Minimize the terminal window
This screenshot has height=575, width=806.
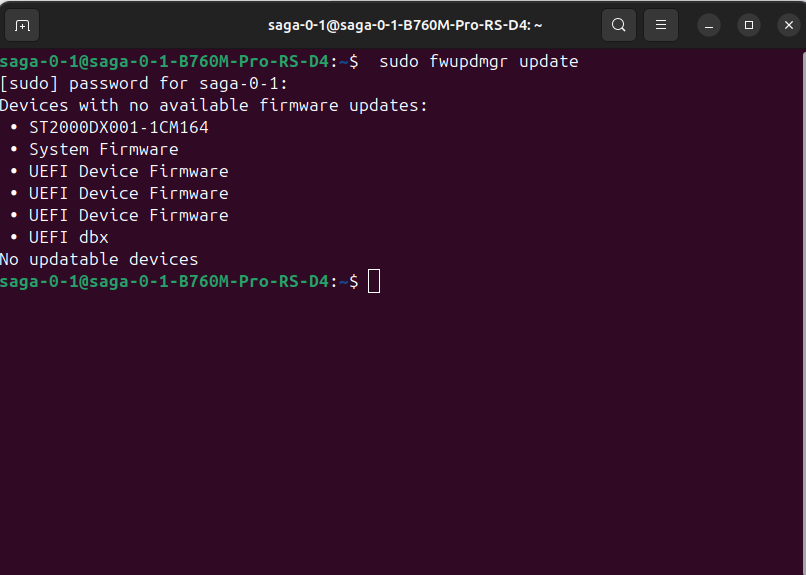tap(709, 25)
